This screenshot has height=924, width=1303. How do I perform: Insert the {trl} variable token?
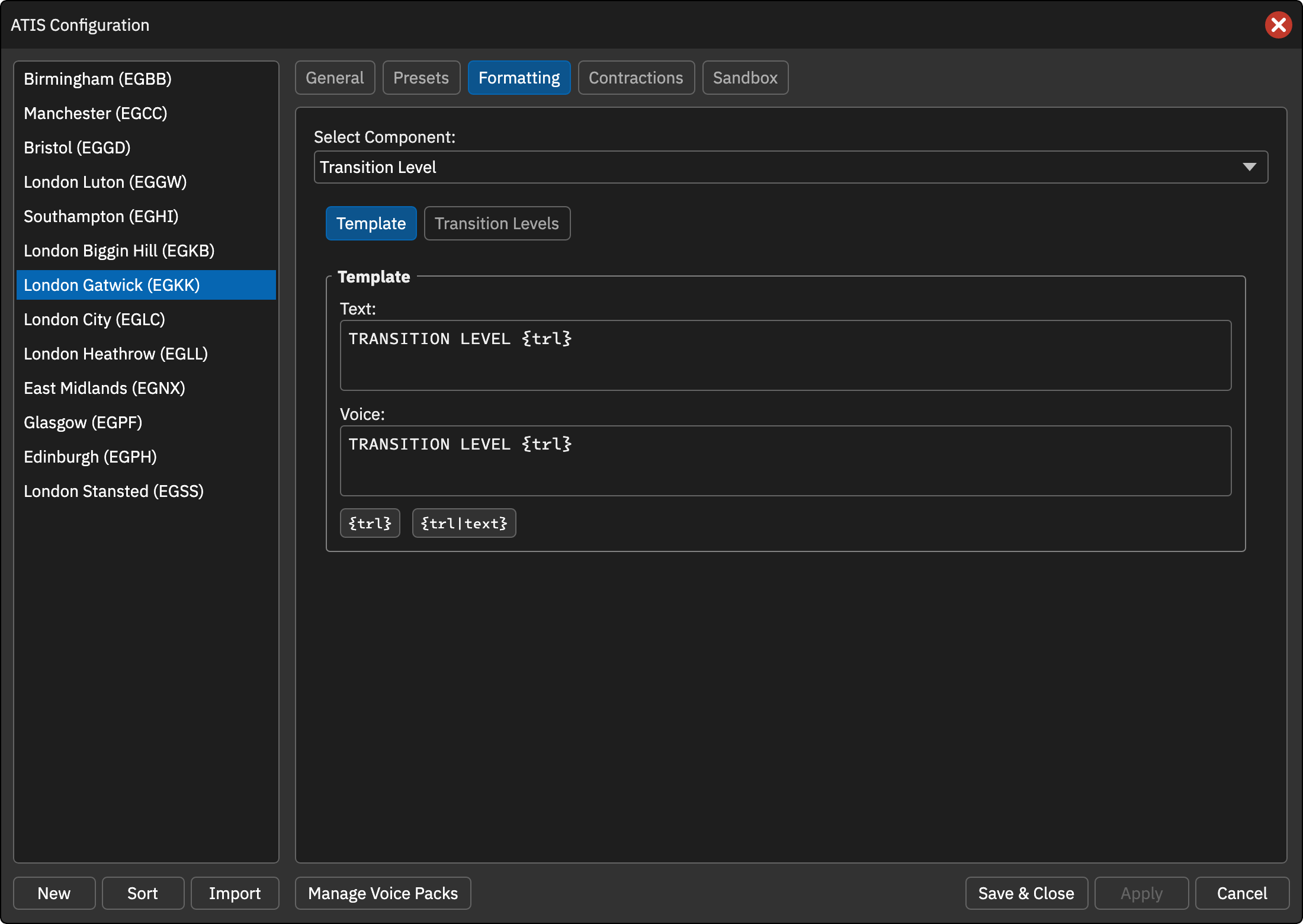tap(370, 523)
